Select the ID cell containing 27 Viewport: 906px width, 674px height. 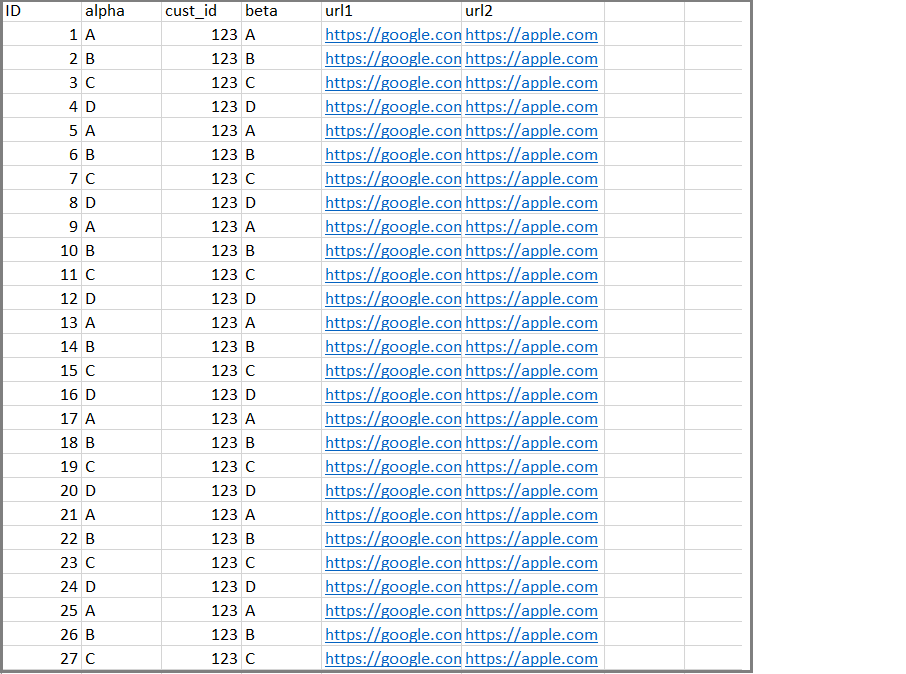click(41, 659)
